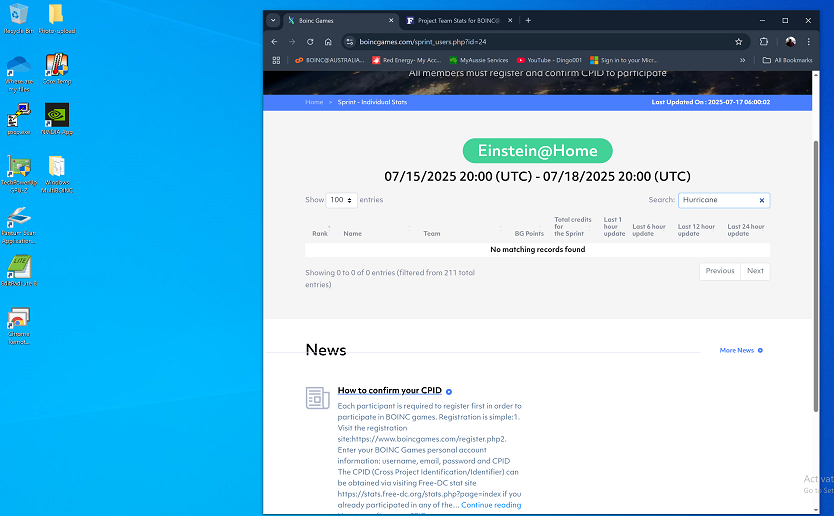Open the 'How to confirm your CPID' article
Image resolution: width=834 pixels, height=516 pixels.
click(389, 390)
